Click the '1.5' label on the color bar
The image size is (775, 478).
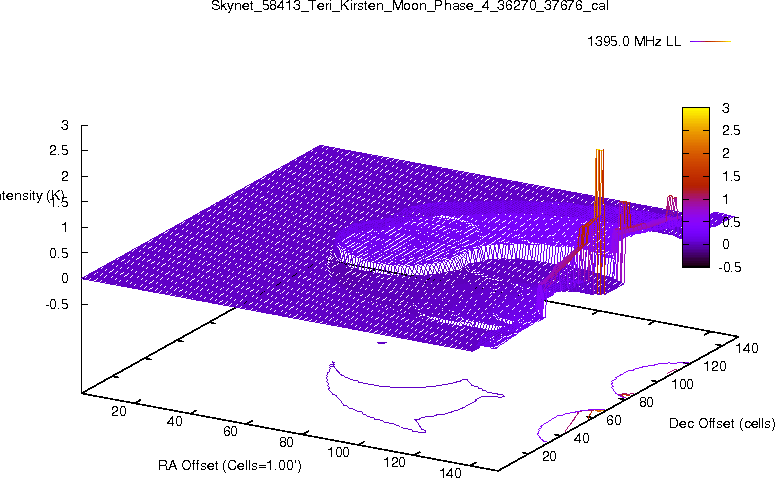pos(732,176)
